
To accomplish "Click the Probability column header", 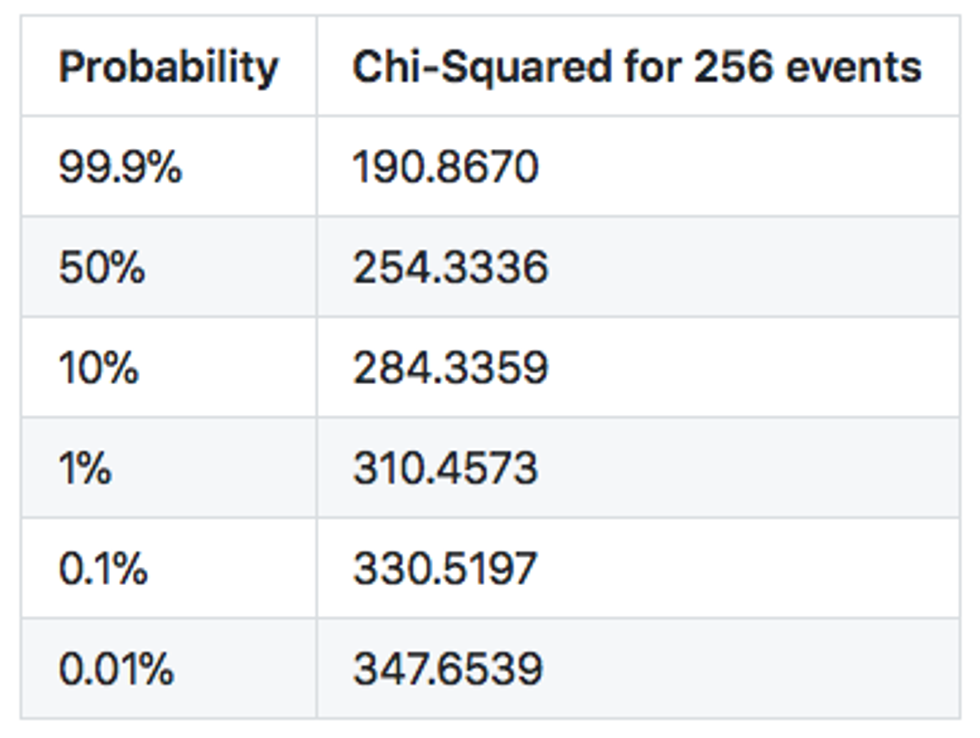I will tap(168, 68).
